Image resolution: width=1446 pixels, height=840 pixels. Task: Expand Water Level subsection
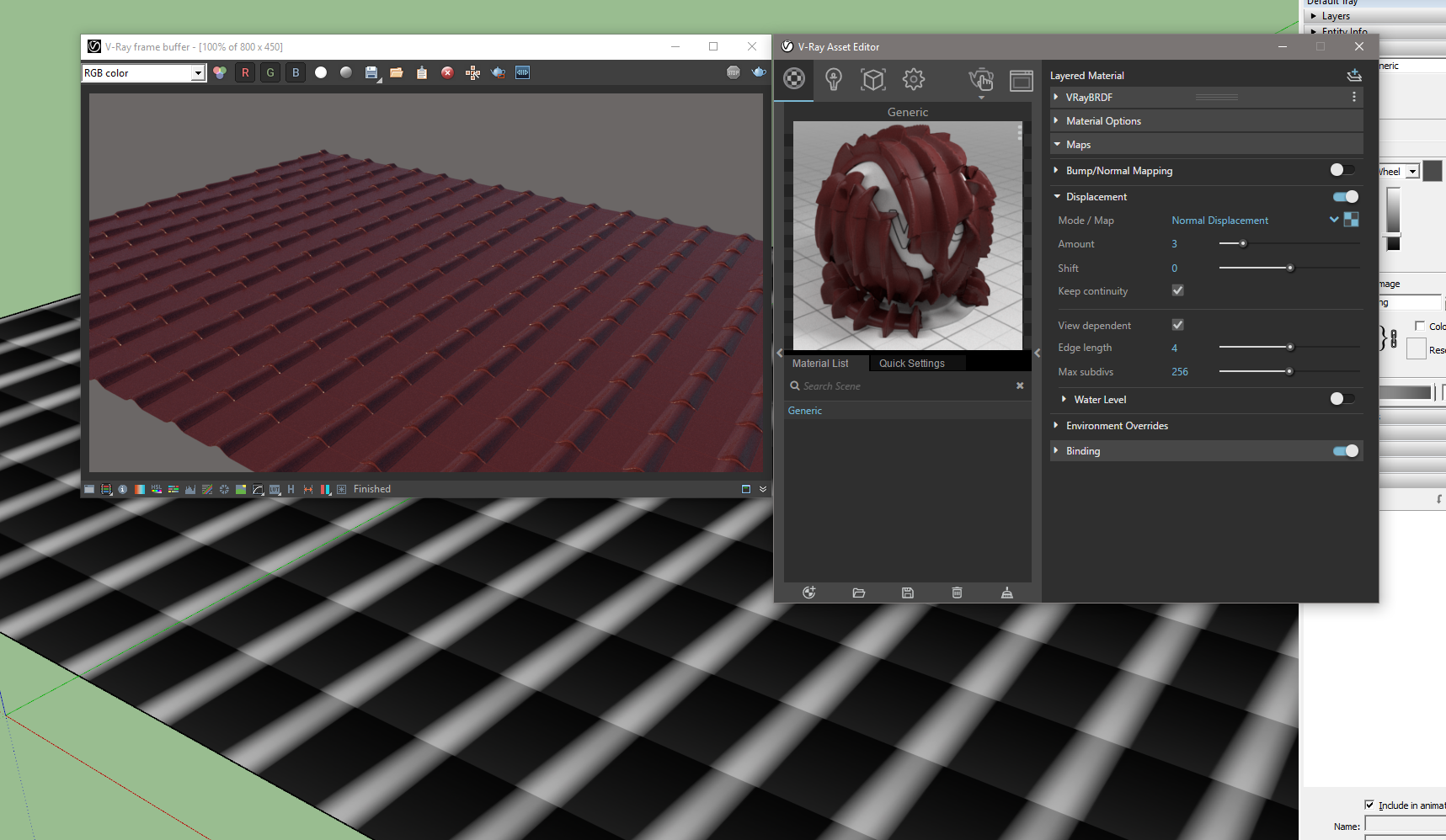(x=1064, y=399)
